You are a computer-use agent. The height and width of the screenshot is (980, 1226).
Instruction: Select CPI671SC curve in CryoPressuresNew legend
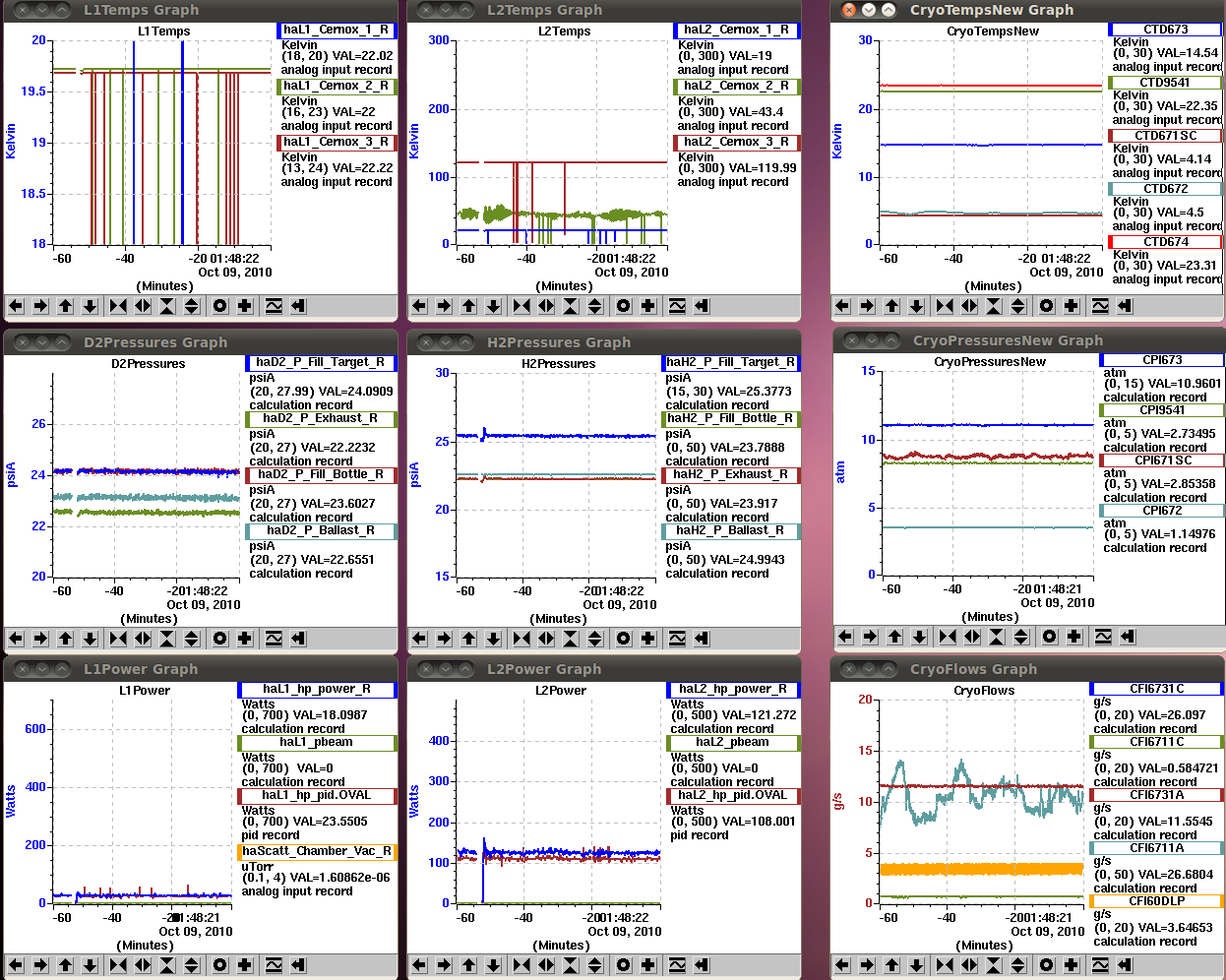pyautogui.click(x=1162, y=460)
